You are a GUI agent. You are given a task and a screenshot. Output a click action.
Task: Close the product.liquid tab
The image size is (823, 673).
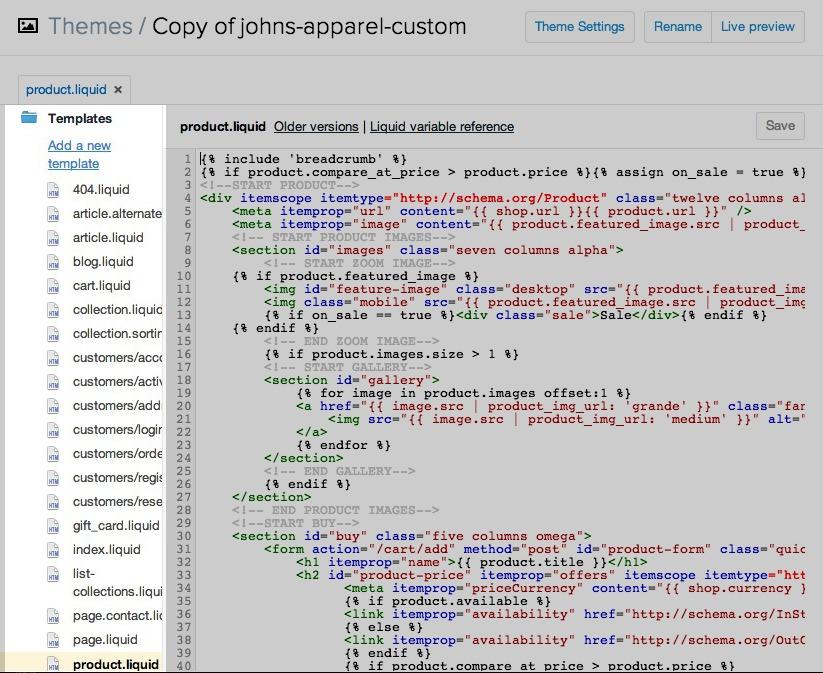coord(118,90)
